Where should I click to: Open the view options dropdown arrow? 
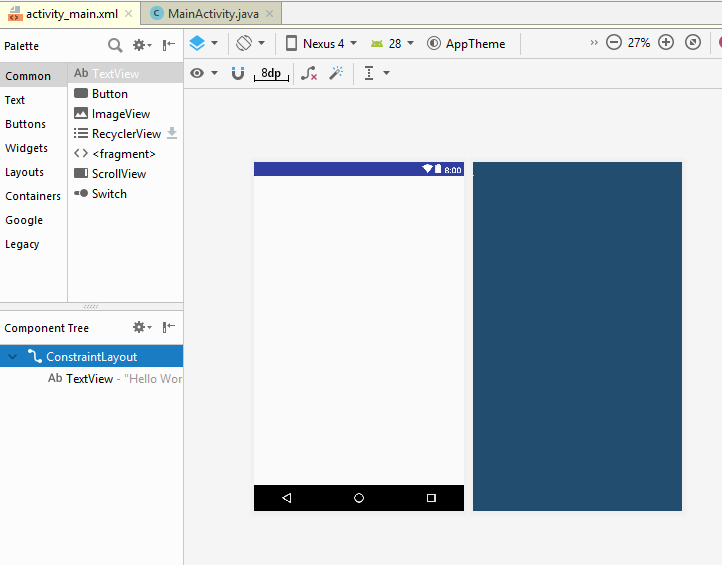point(215,73)
